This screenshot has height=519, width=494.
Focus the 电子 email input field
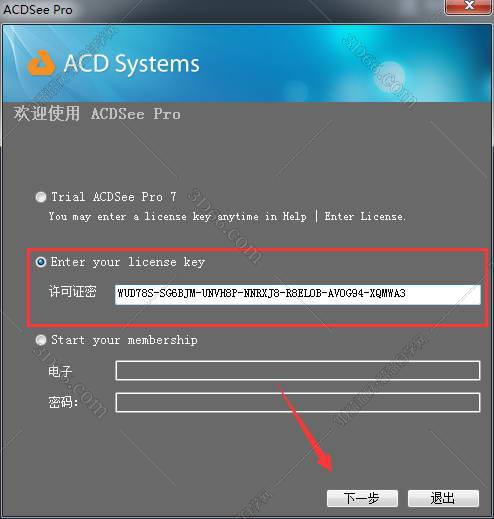298,370
